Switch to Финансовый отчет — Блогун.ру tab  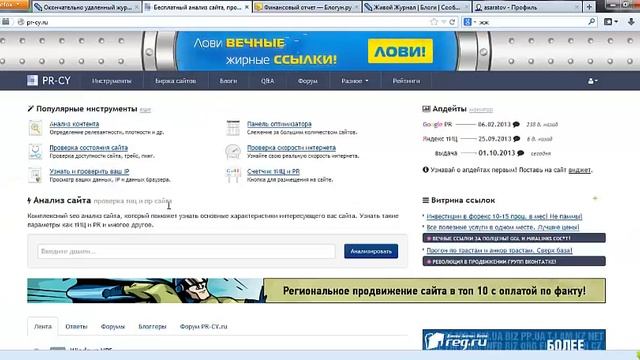pos(307,7)
